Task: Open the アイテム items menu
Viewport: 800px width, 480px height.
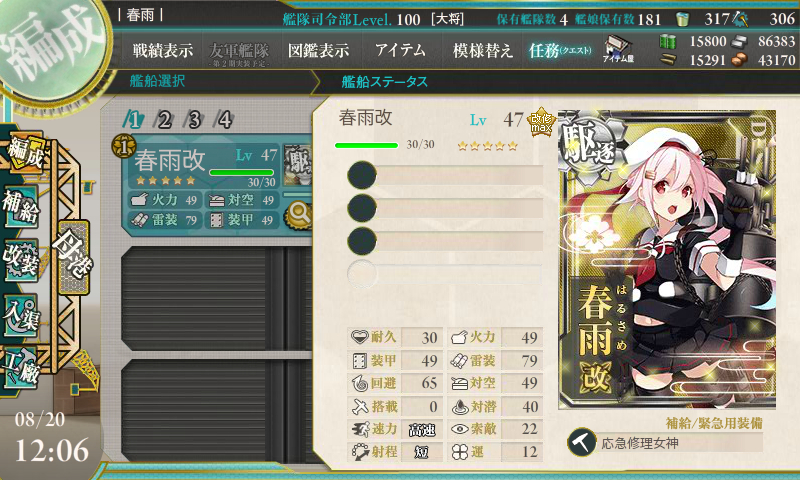Action: point(400,50)
